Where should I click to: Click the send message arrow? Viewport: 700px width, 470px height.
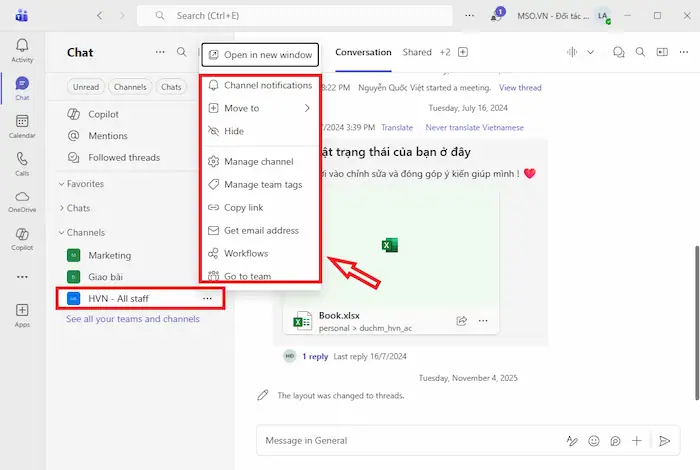tap(664, 440)
